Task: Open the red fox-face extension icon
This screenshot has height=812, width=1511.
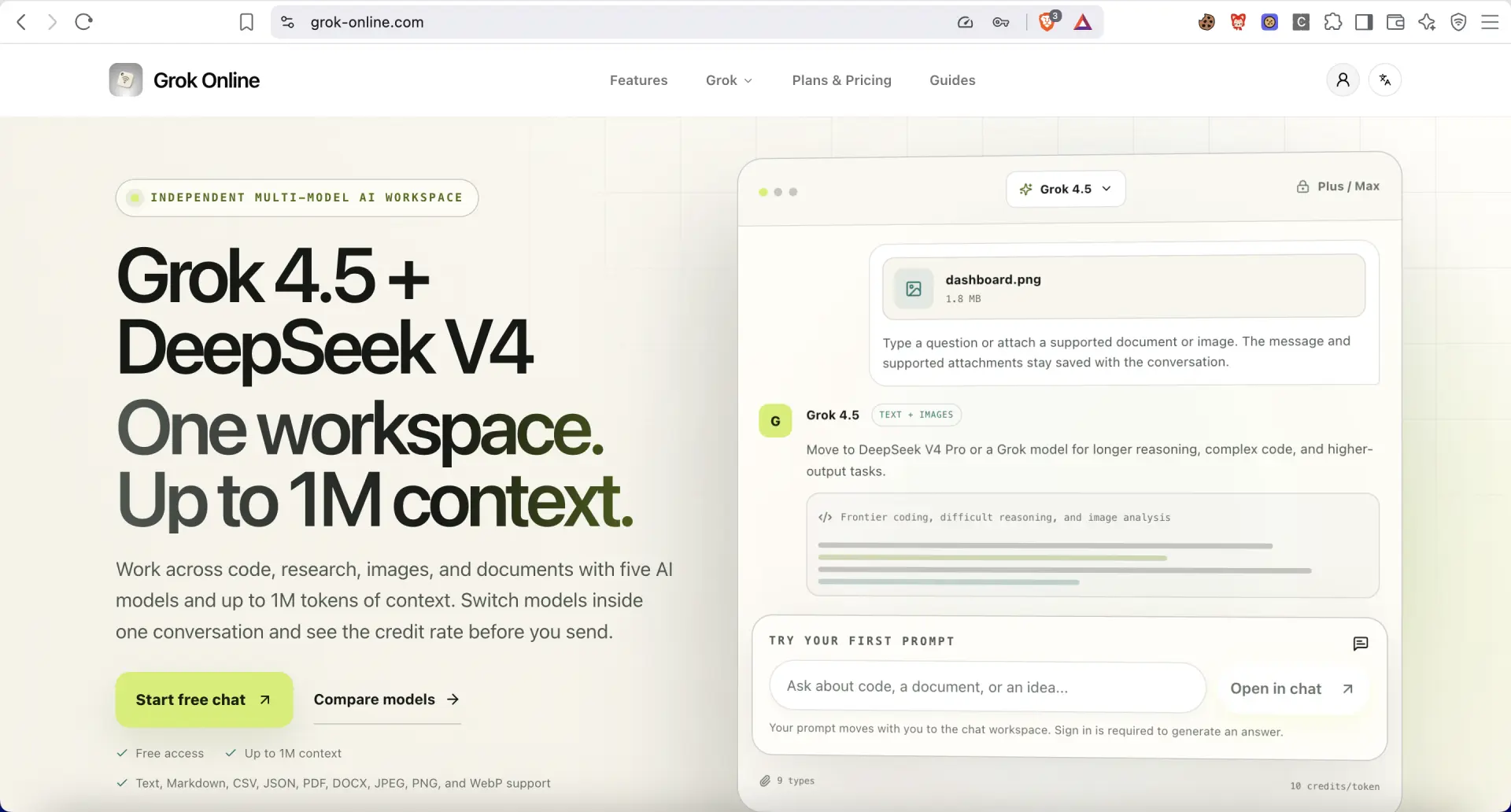Action: pyautogui.click(x=1238, y=22)
